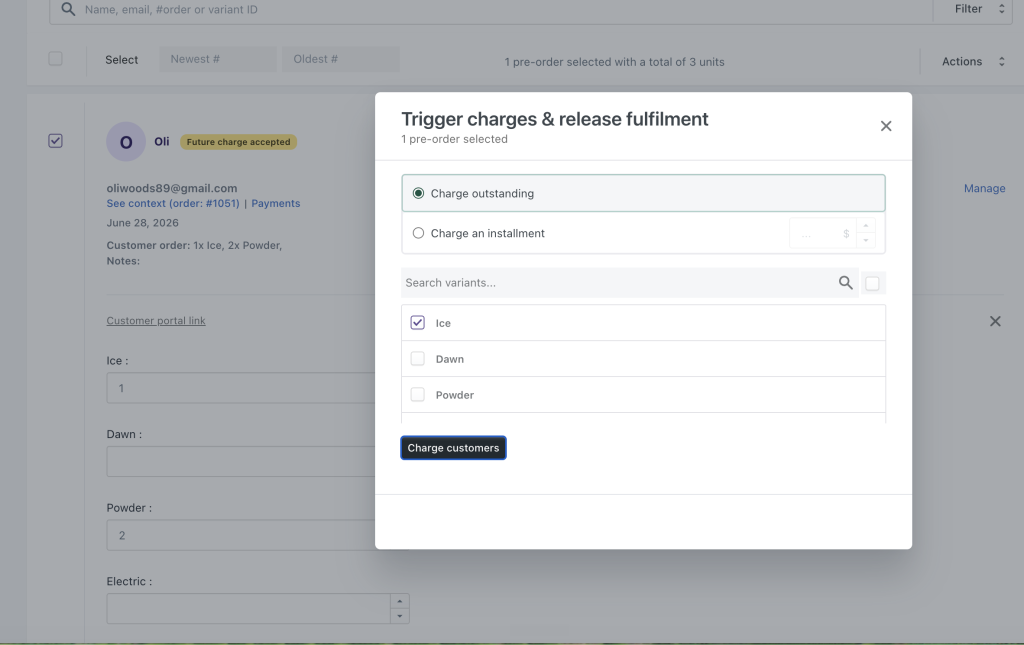The image size is (1024, 645).
Task: Click the Oli avatar circle
Action: coord(126,142)
